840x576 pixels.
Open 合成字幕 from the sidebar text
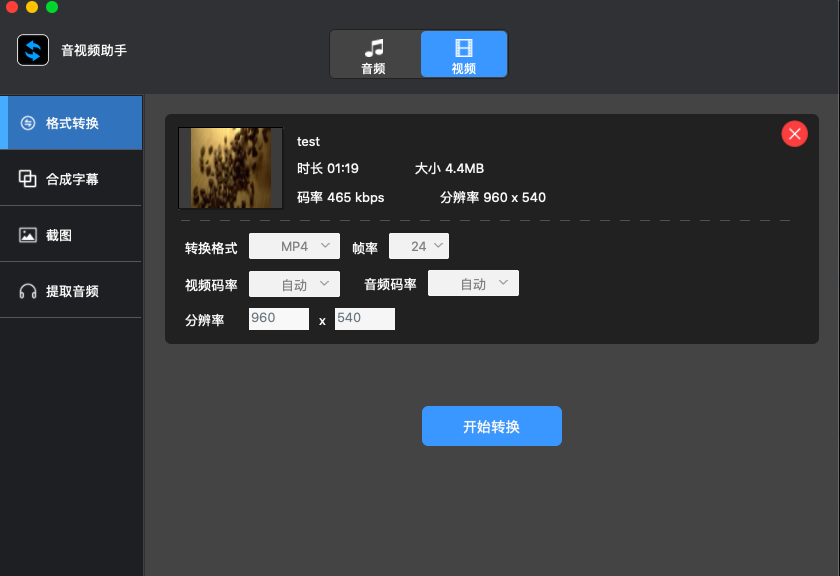click(72, 179)
